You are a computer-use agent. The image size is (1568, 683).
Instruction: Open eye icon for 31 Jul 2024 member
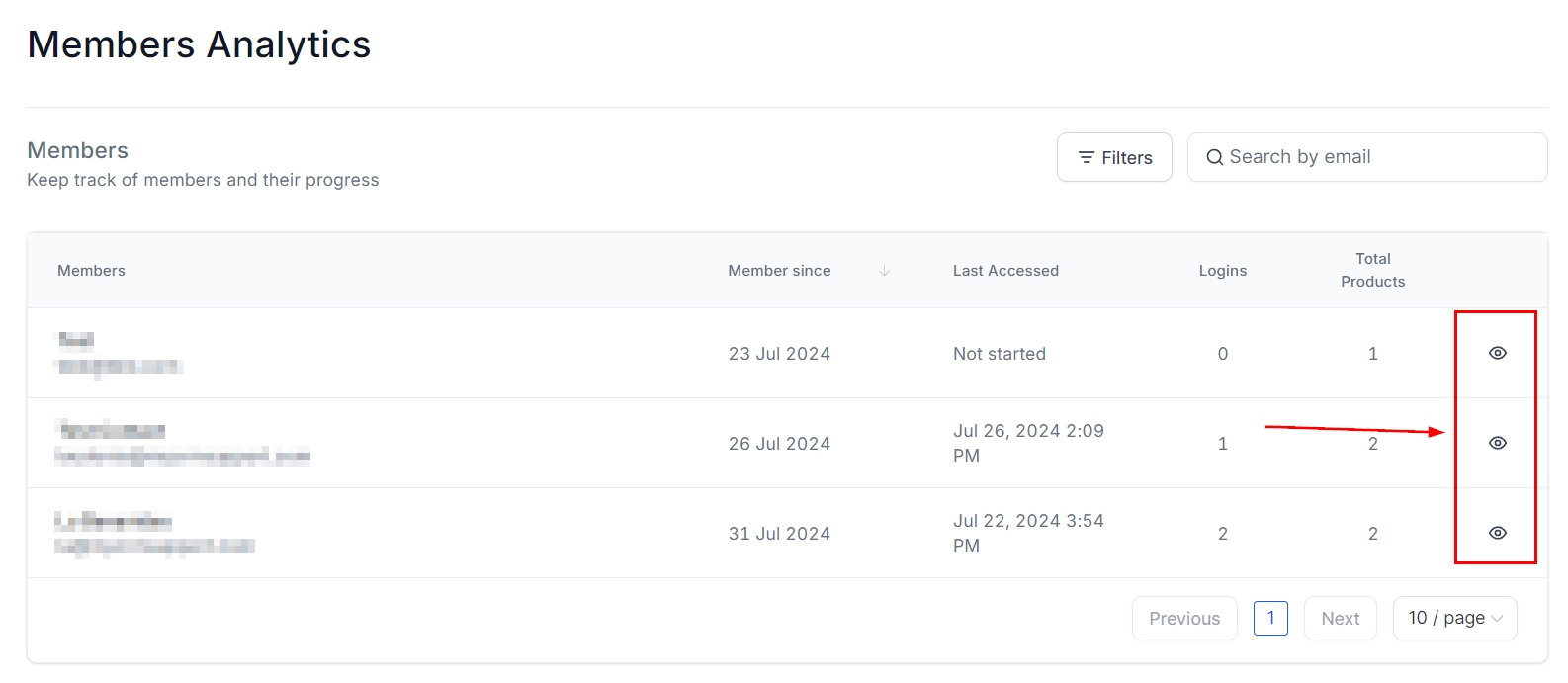1498,533
